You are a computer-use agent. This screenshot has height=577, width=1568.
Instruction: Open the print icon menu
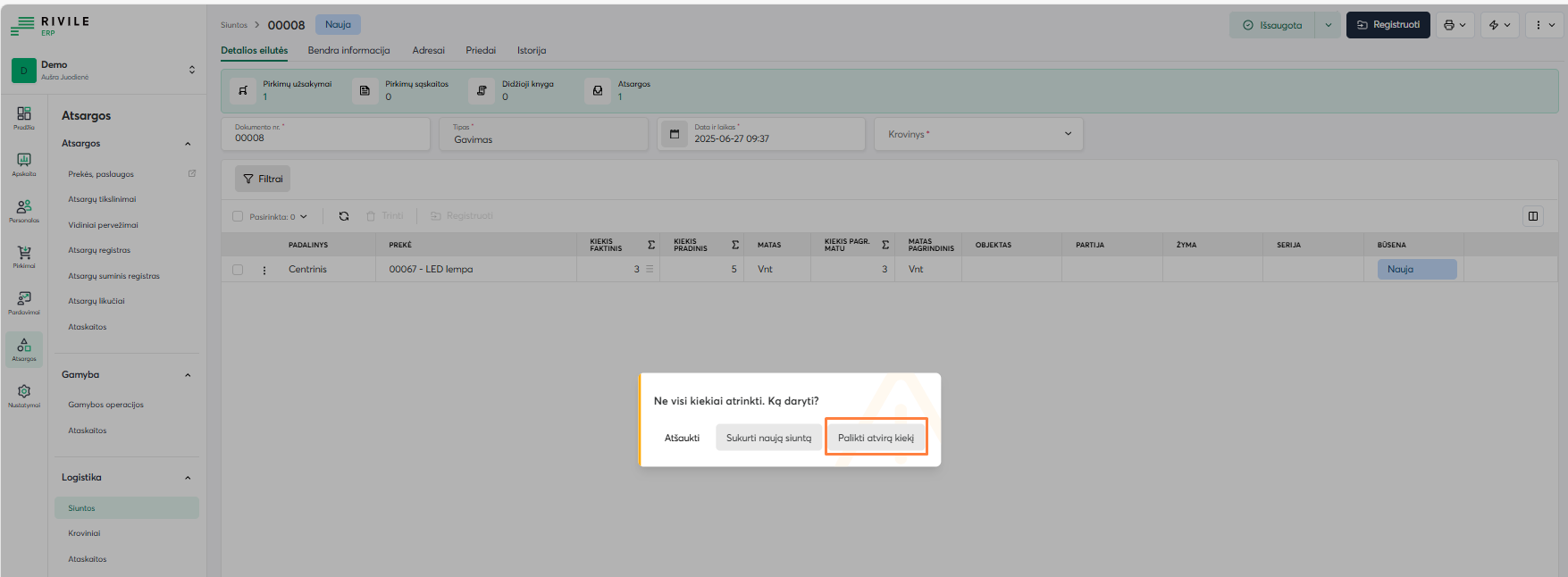click(x=1455, y=25)
